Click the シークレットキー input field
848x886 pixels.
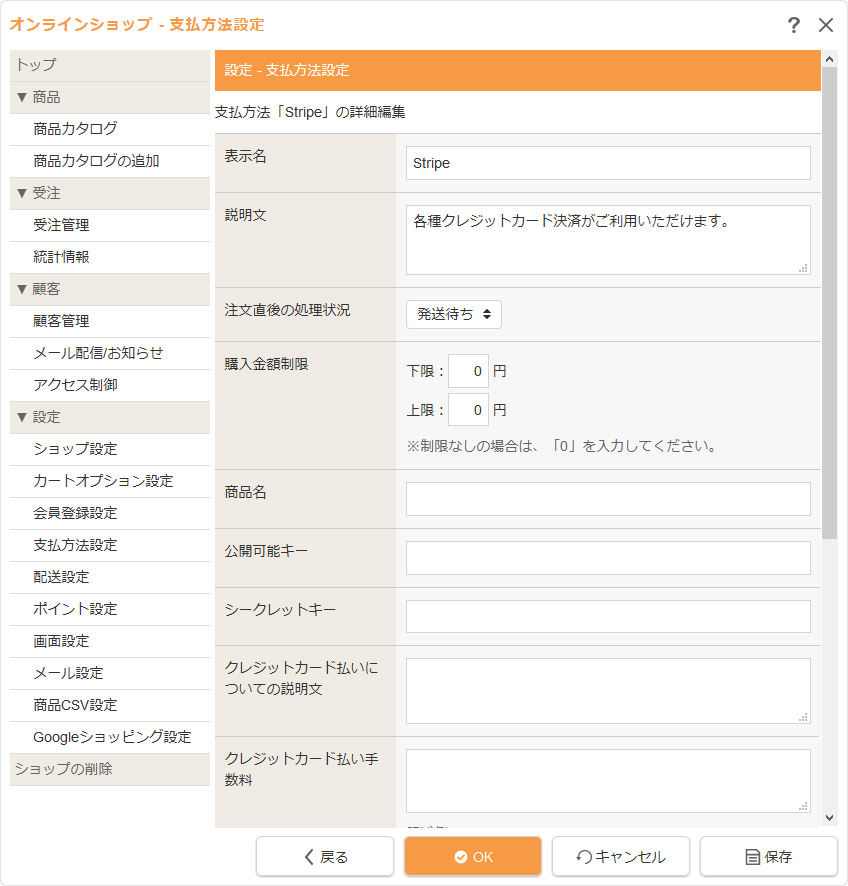point(608,617)
